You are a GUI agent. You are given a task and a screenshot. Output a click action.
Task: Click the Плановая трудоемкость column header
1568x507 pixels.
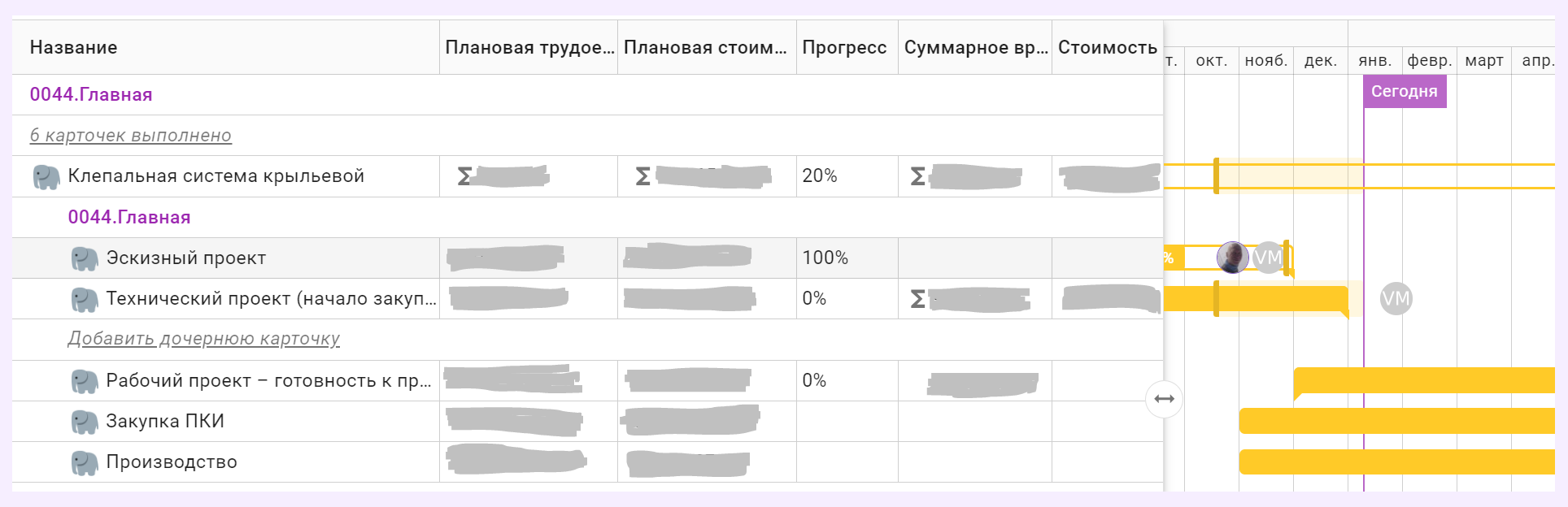529,48
